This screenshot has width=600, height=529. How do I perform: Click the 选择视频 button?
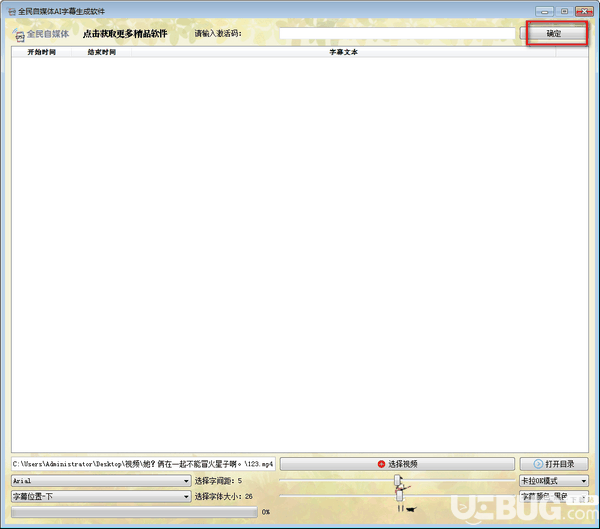pyautogui.click(x=397, y=464)
